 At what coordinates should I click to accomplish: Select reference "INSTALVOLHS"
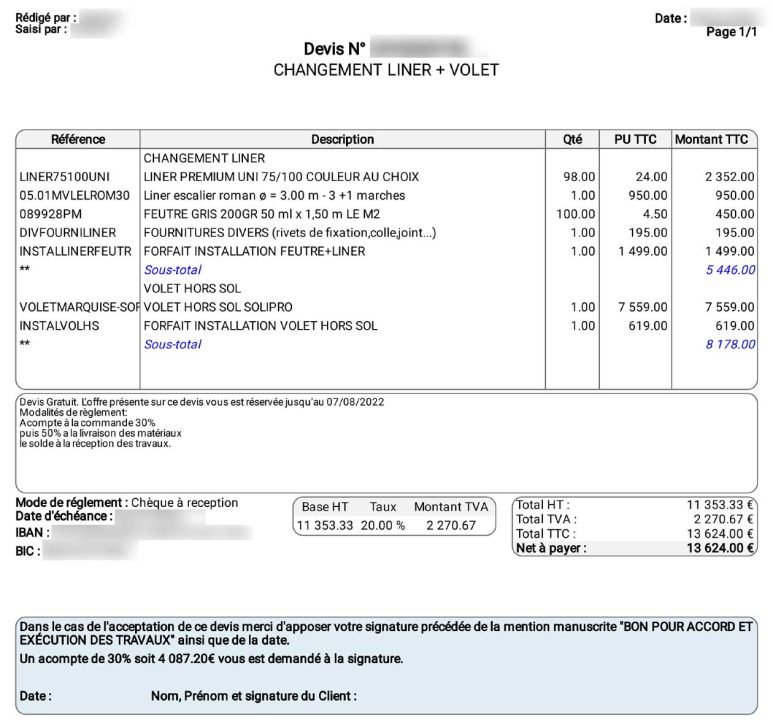click(x=59, y=326)
